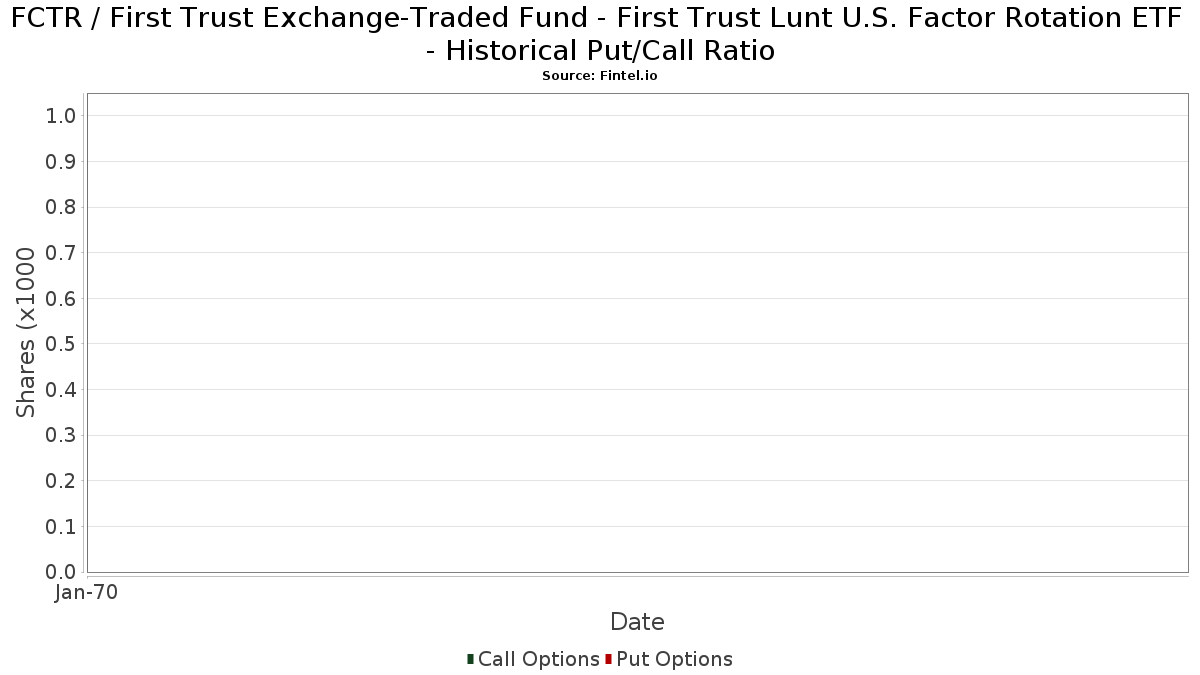Click the Source: Fintel.io subtitle
Viewport: 1200px width, 675px height.
coord(600,76)
